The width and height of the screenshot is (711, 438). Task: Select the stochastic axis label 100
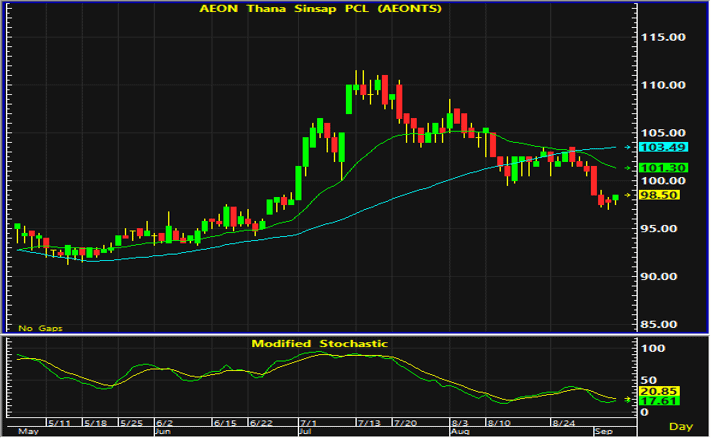point(653,349)
